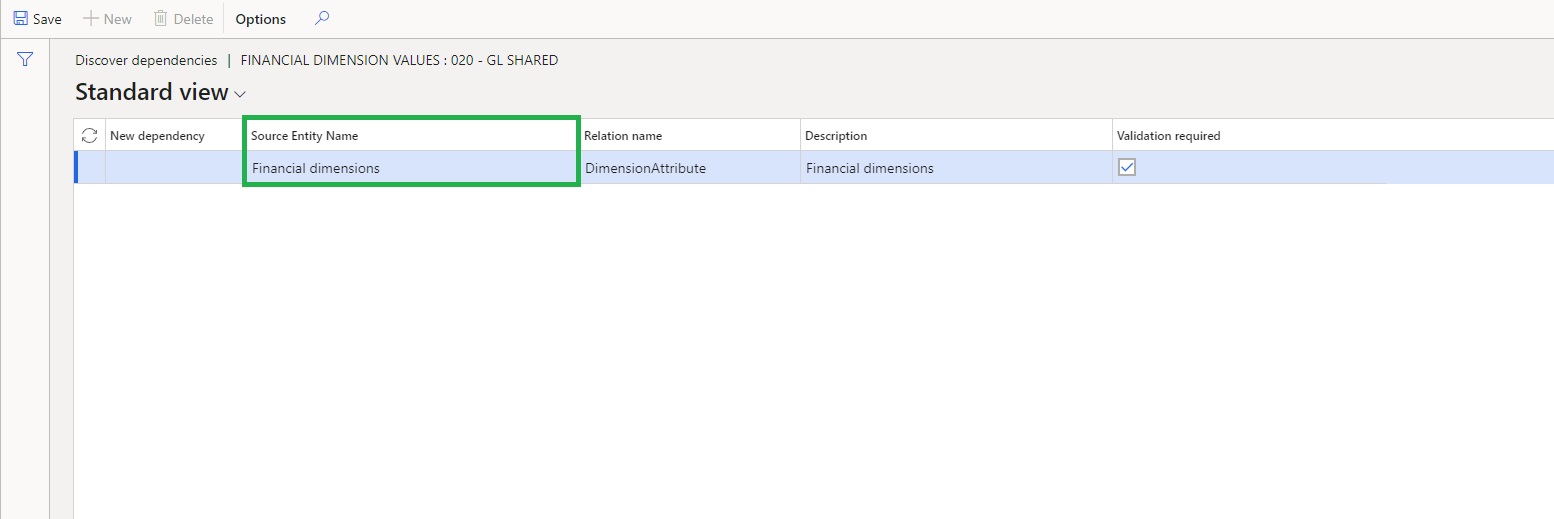
Task: Click the New dependency column header
Action: pyautogui.click(x=157, y=136)
